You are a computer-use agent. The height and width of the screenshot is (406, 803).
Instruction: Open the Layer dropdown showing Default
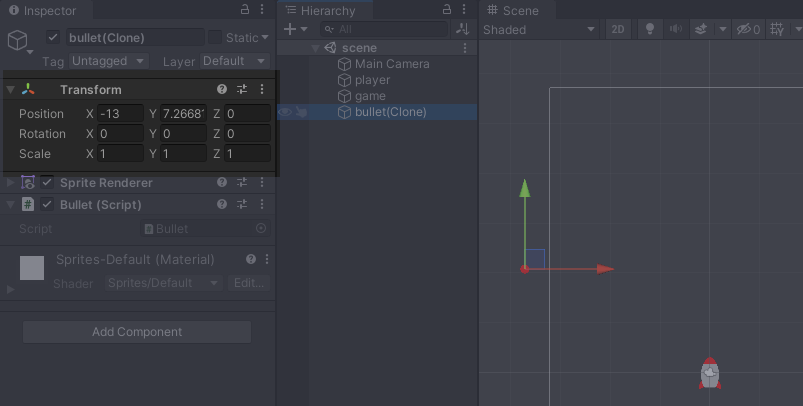coord(235,61)
